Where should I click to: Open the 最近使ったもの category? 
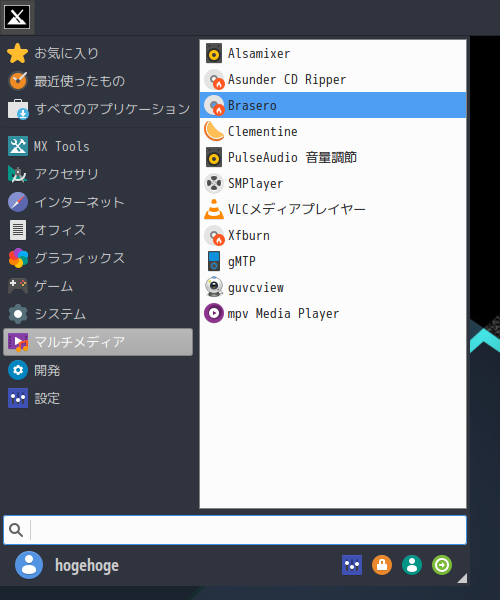click(x=80, y=81)
